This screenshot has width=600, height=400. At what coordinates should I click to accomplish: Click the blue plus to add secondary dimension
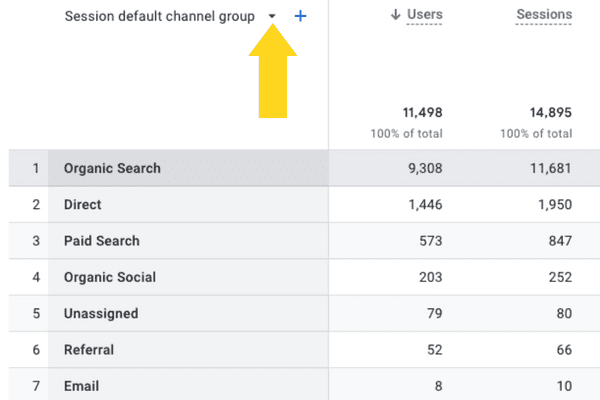click(301, 16)
